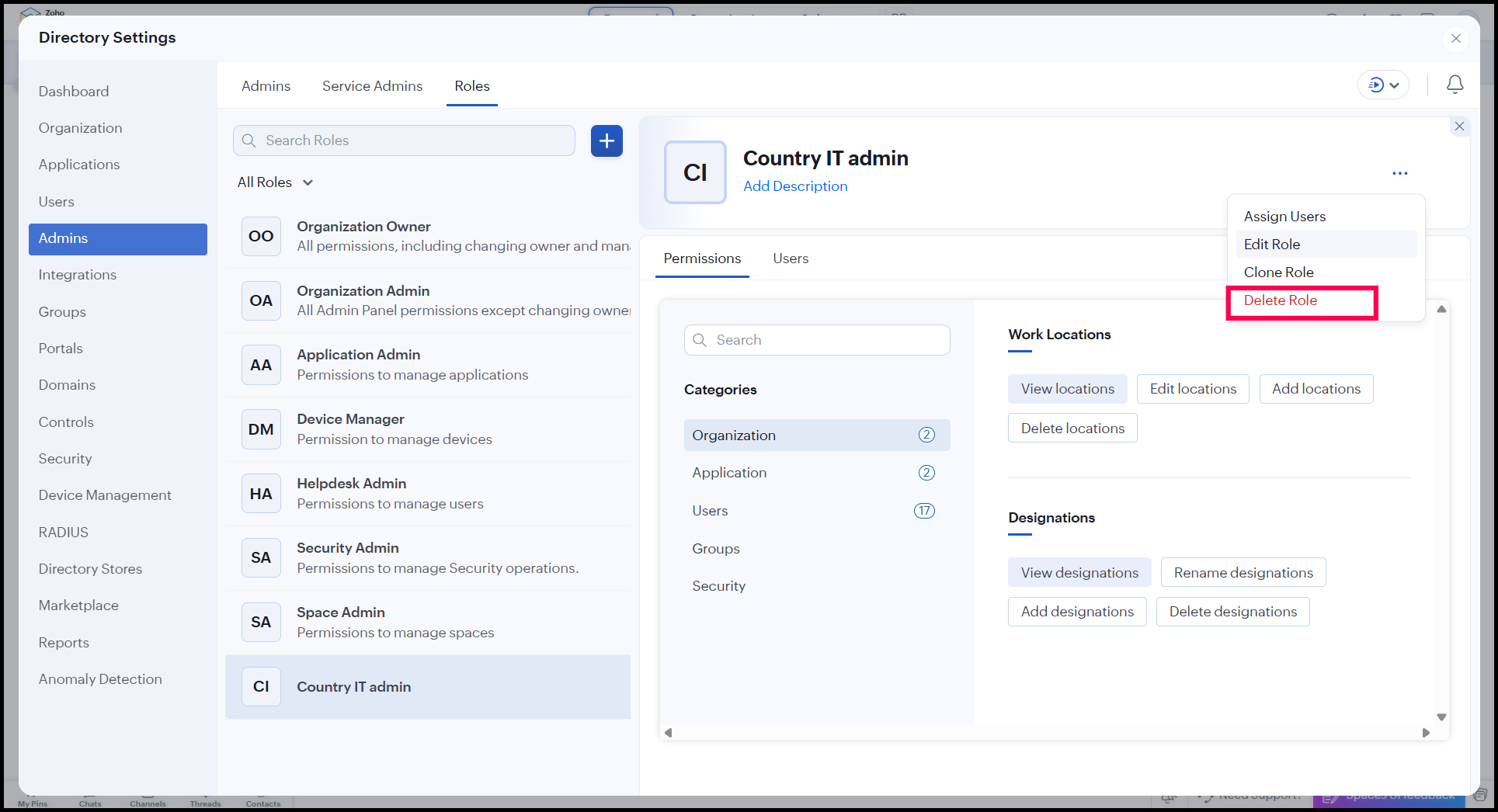Click the three-dot more options icon
This screenshot has width=1498, height=812.
coord(1399,173)
